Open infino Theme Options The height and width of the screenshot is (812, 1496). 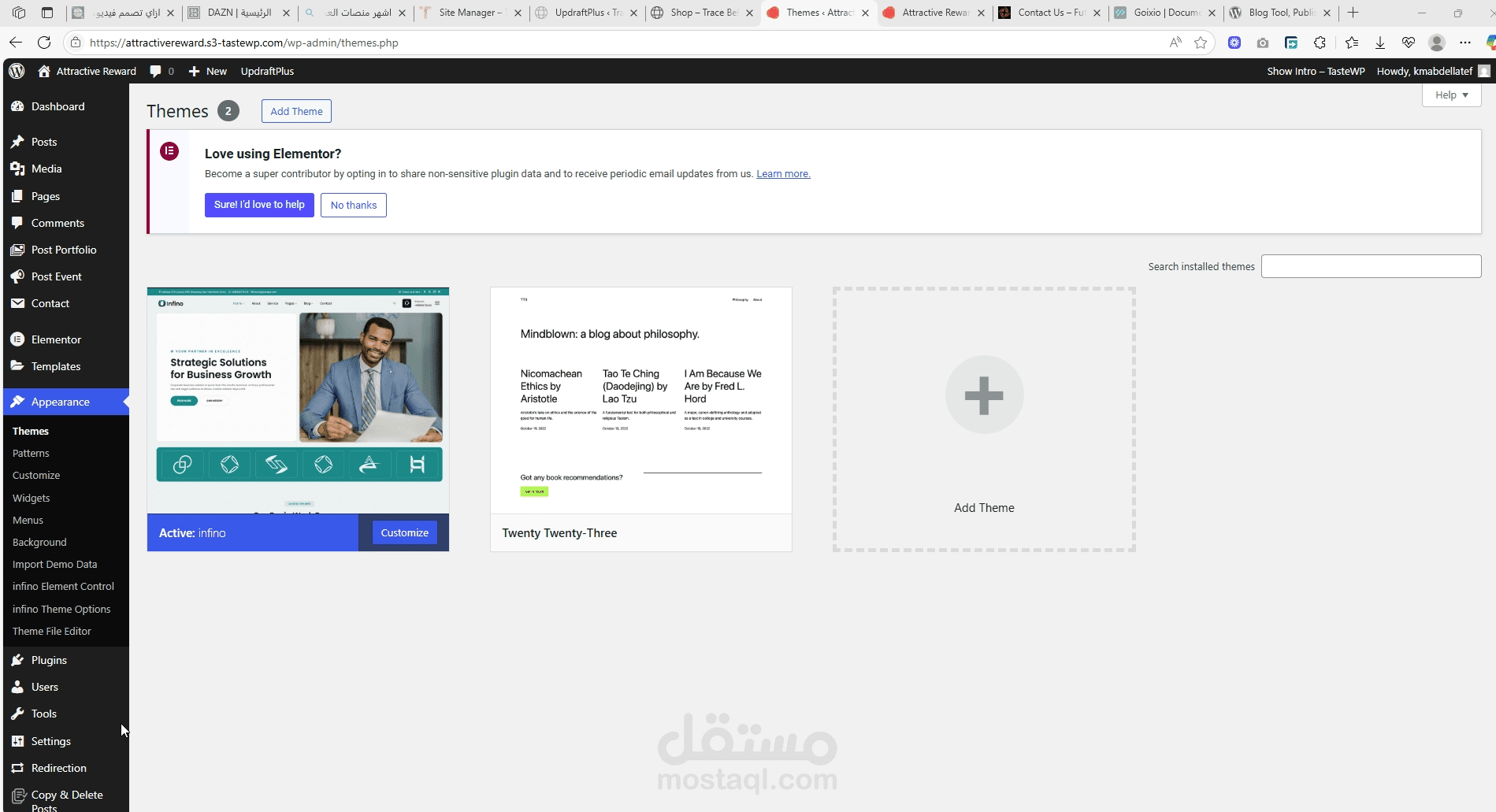pyautogui.click(x=61, y=609)
